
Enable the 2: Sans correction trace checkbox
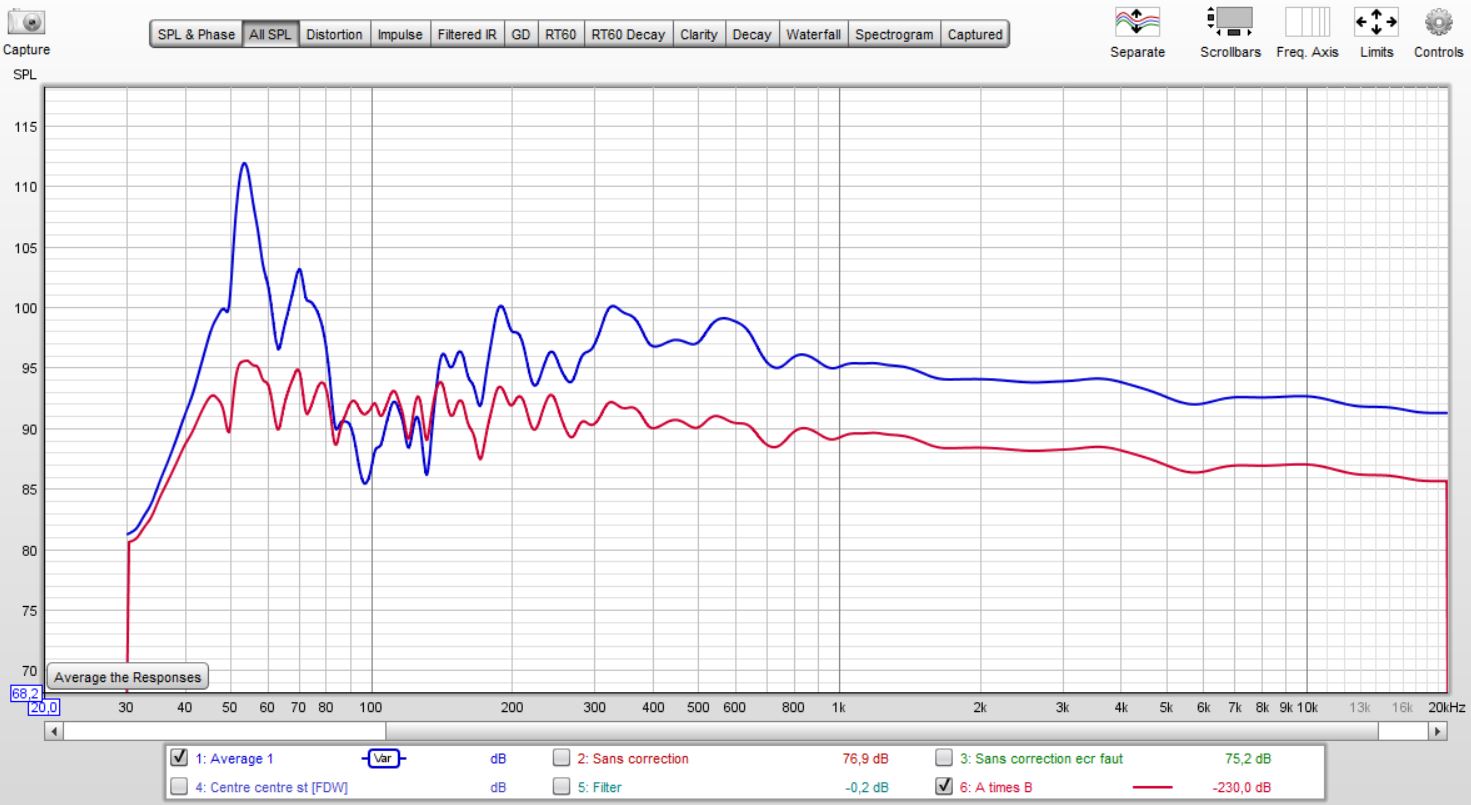tap(562, 758)
